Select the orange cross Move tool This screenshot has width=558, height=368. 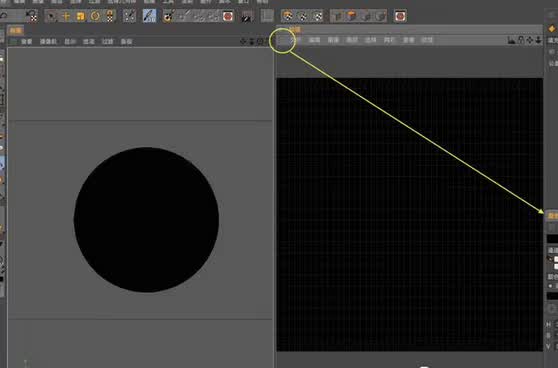(66, 16)
